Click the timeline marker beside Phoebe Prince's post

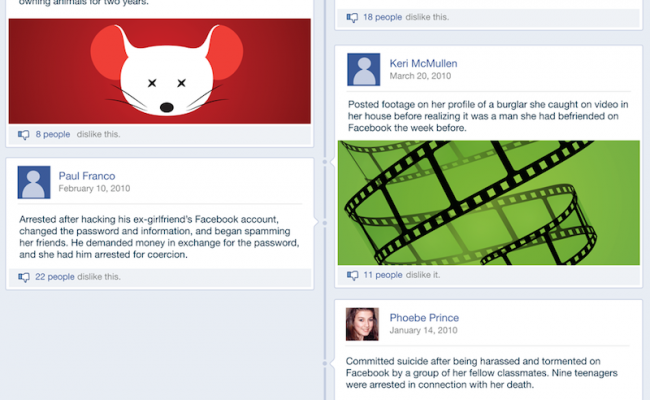(325, 364)
